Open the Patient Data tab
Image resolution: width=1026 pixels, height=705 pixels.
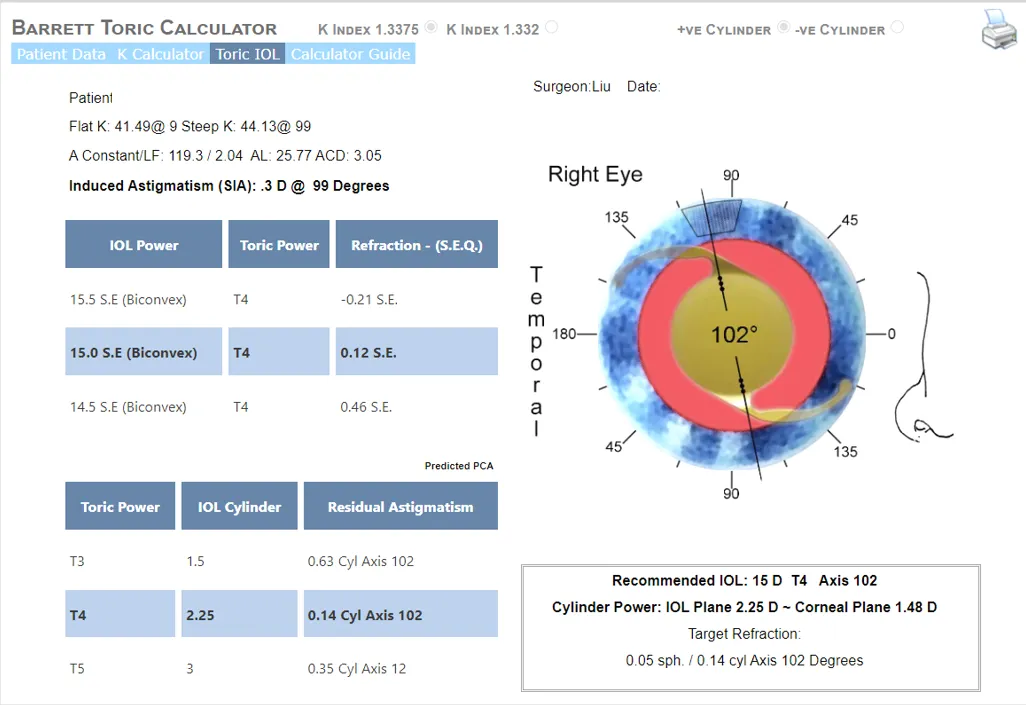61,54
